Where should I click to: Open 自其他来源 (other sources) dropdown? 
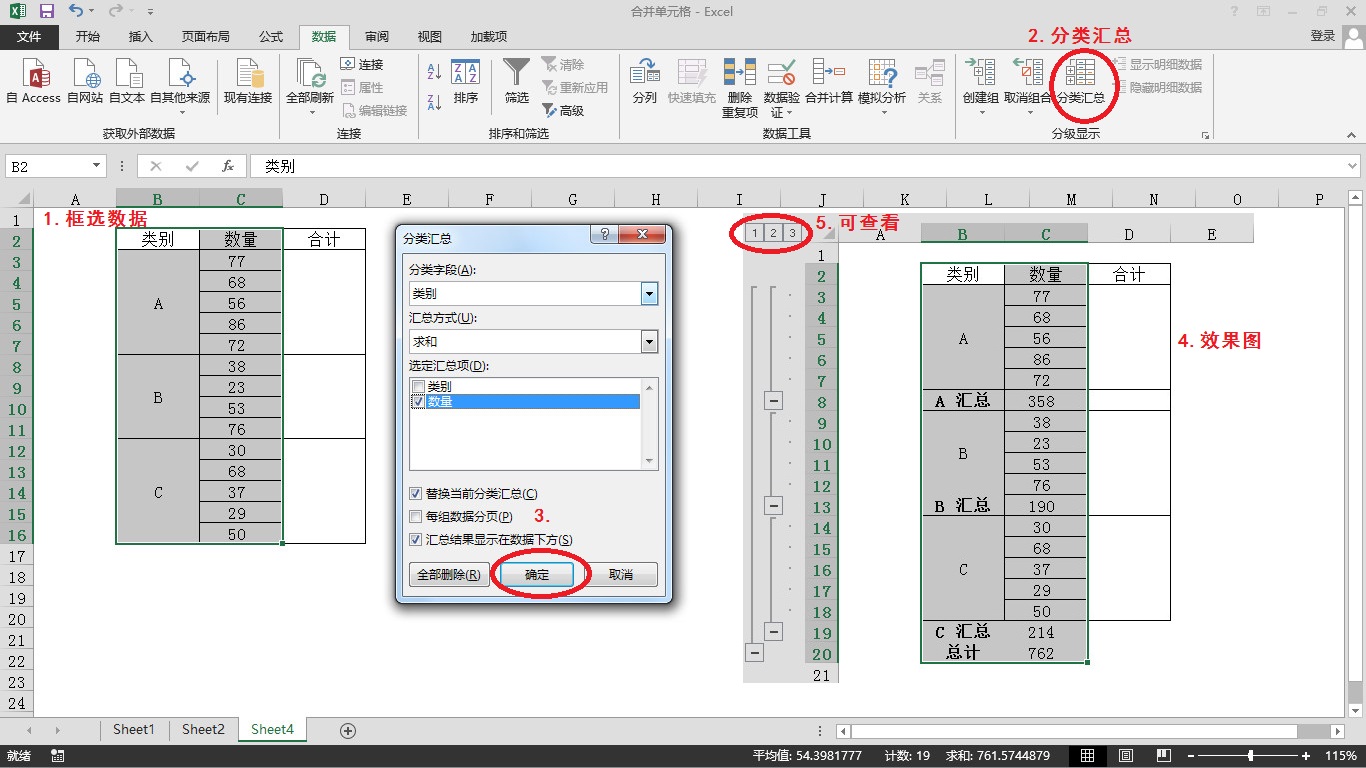click(180, 85)
